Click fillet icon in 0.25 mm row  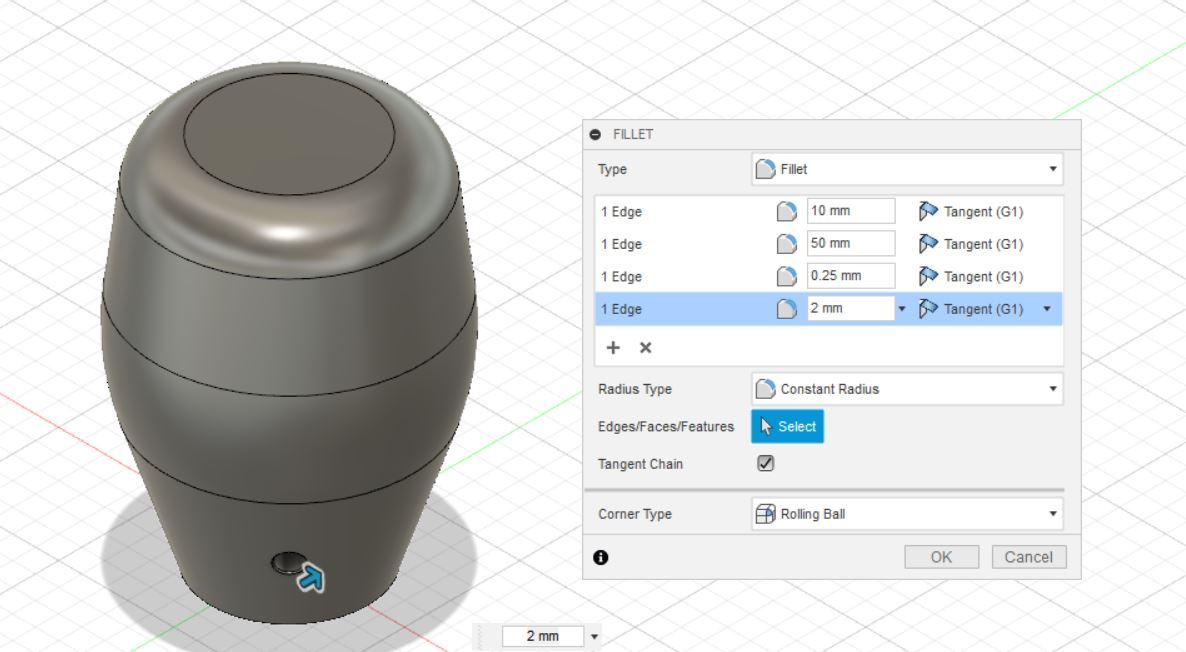pos(787,276)
